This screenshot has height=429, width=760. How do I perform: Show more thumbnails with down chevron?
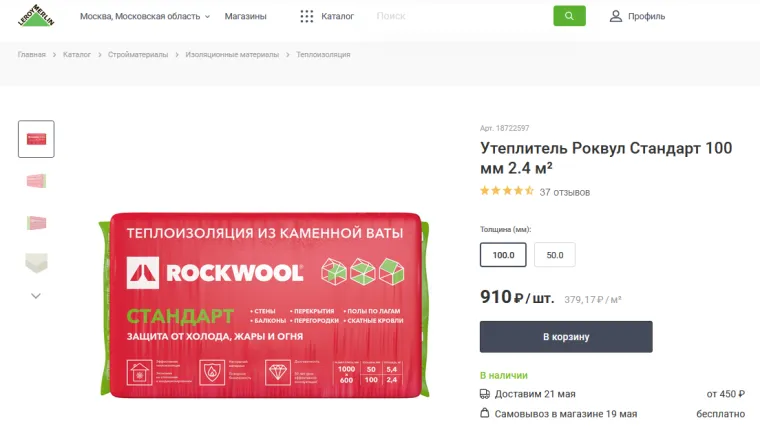[x=36, y=296]
